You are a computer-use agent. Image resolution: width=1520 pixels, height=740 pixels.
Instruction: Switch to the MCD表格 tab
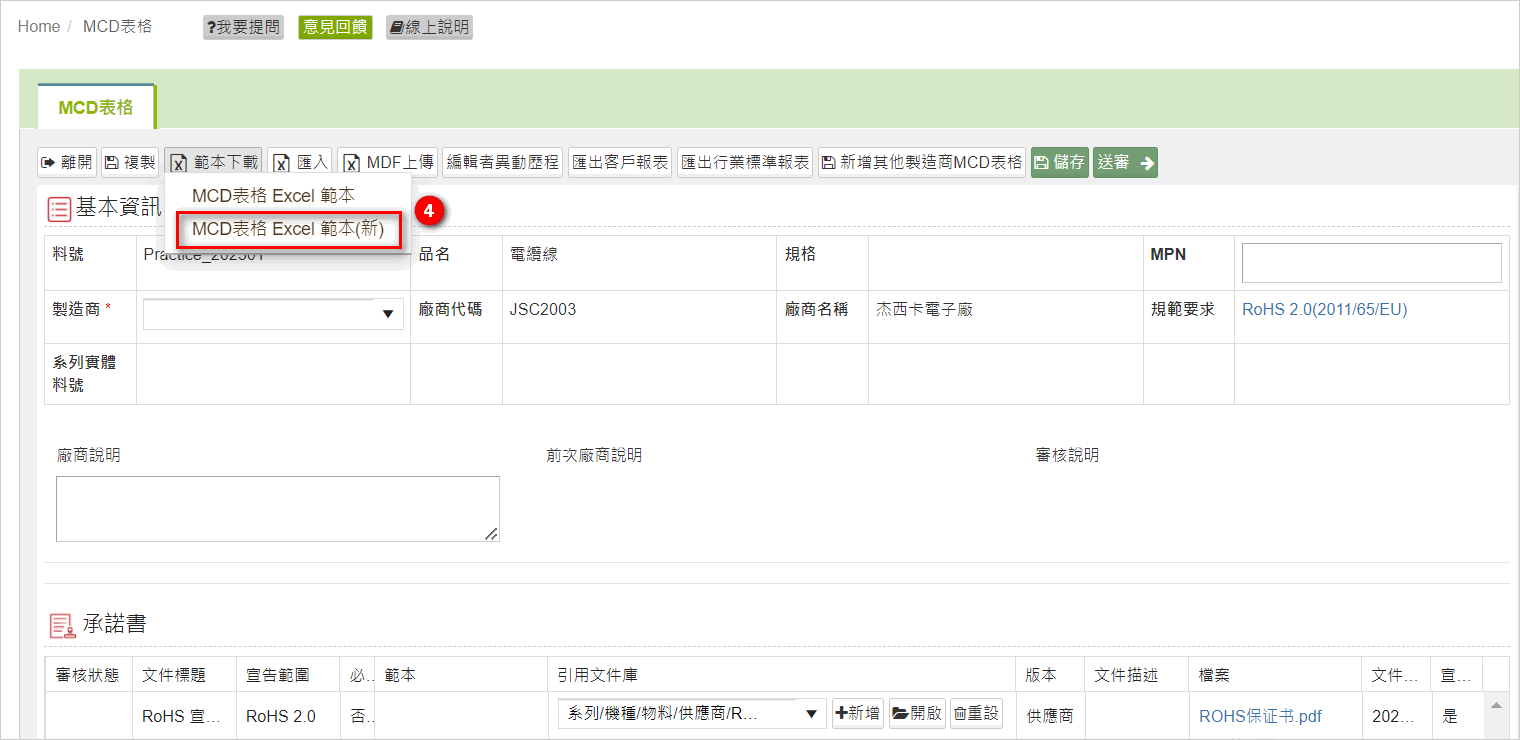(96, 107)
